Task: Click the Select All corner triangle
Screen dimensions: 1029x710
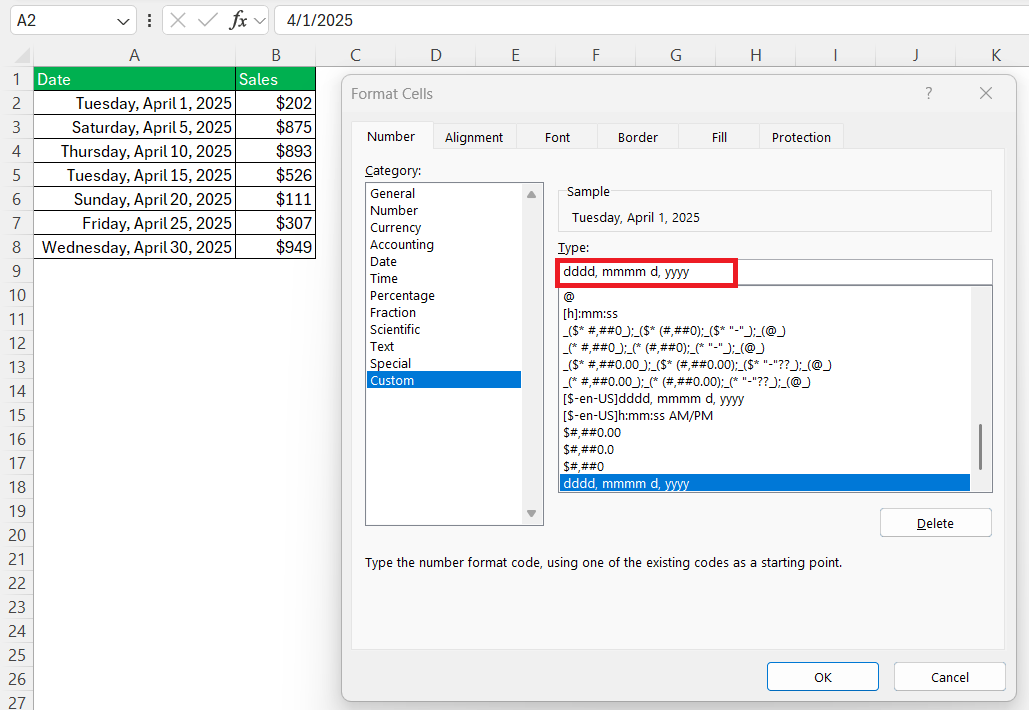Action: (x=22, y=55)
